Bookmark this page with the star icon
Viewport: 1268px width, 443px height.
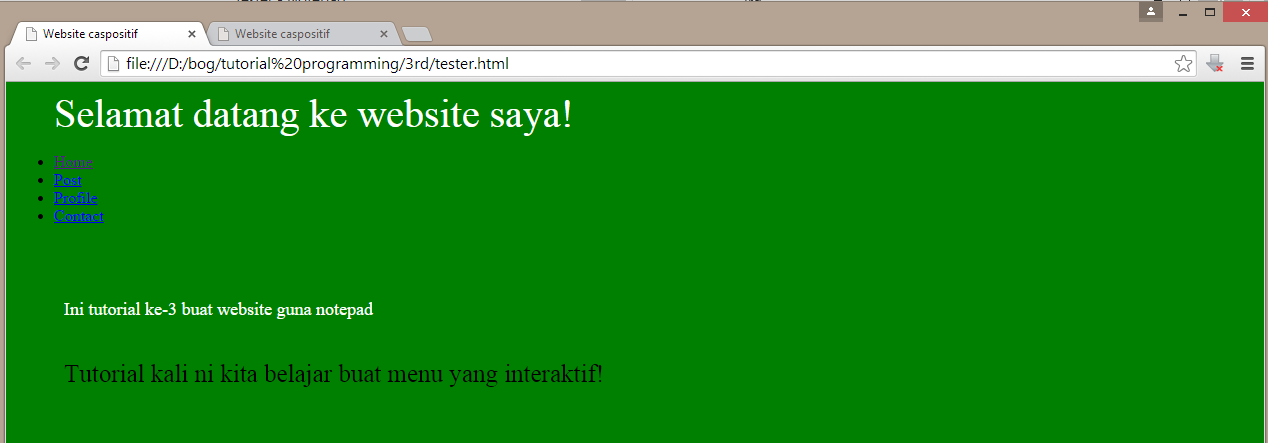pos(1183,64)
